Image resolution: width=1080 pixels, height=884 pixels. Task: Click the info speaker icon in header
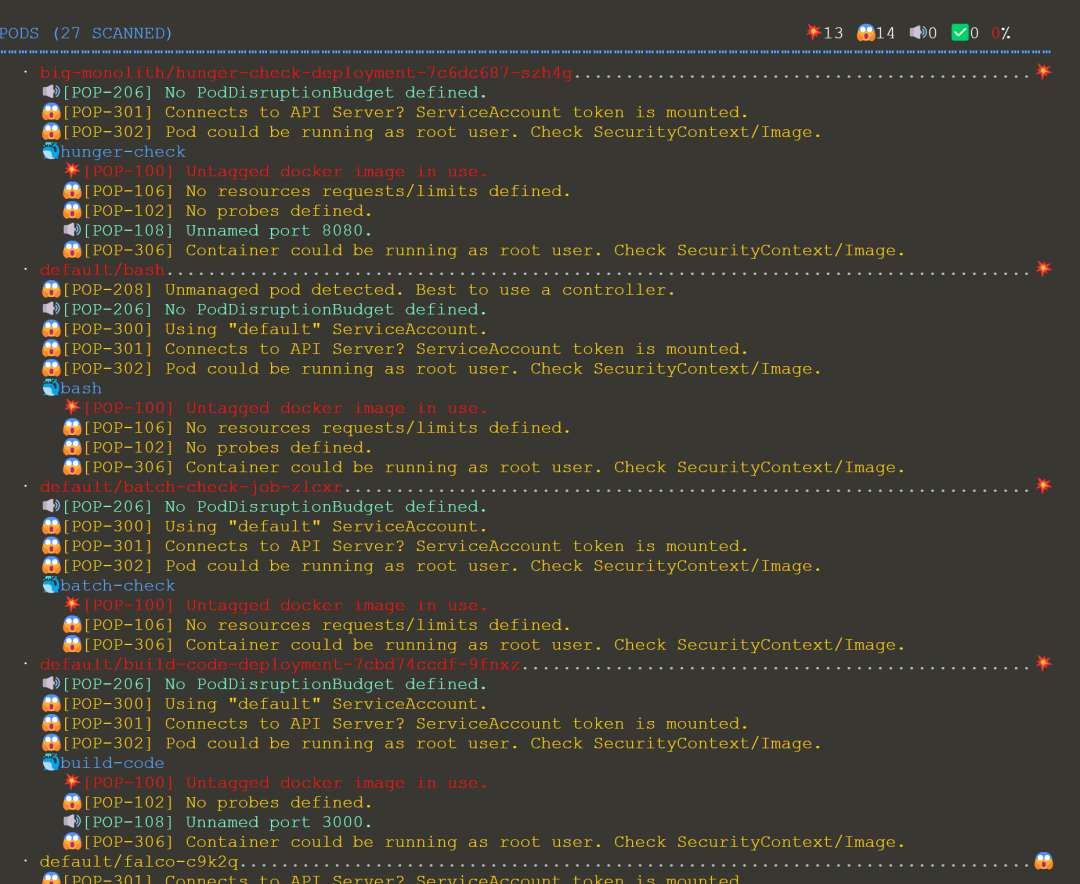[918, 32]
